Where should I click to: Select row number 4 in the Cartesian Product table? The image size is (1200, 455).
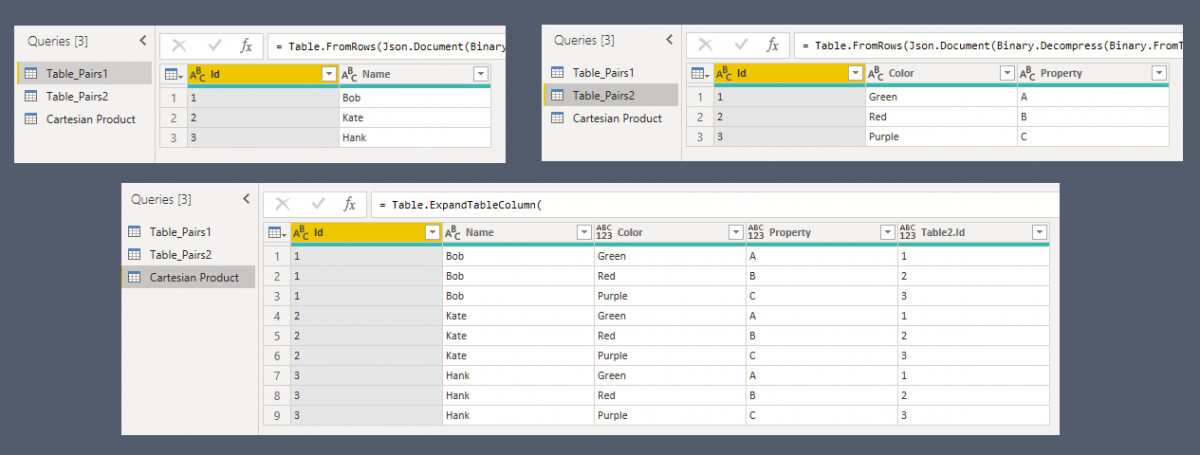click(277, 315)
